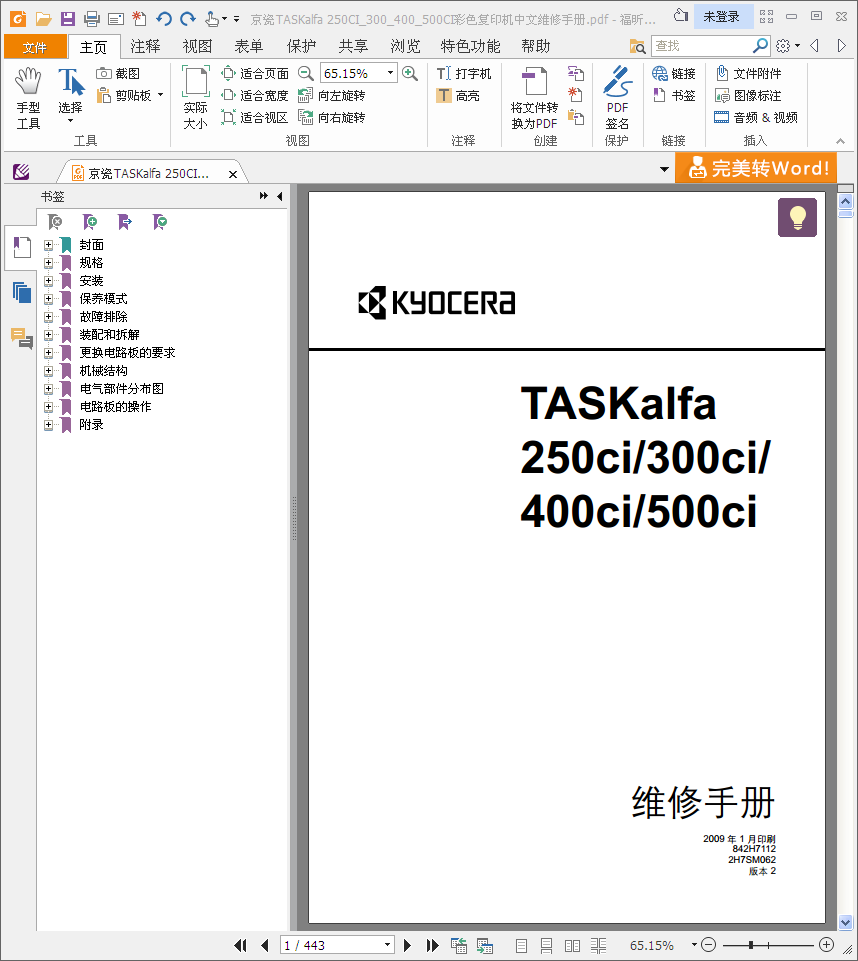Insert Image Annotation (图像标注)

point(749,96)
